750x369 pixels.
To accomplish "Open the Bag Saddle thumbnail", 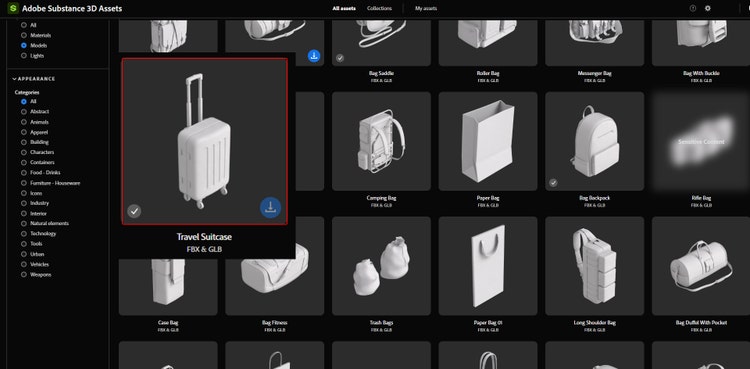I will [x=381, y=43].
